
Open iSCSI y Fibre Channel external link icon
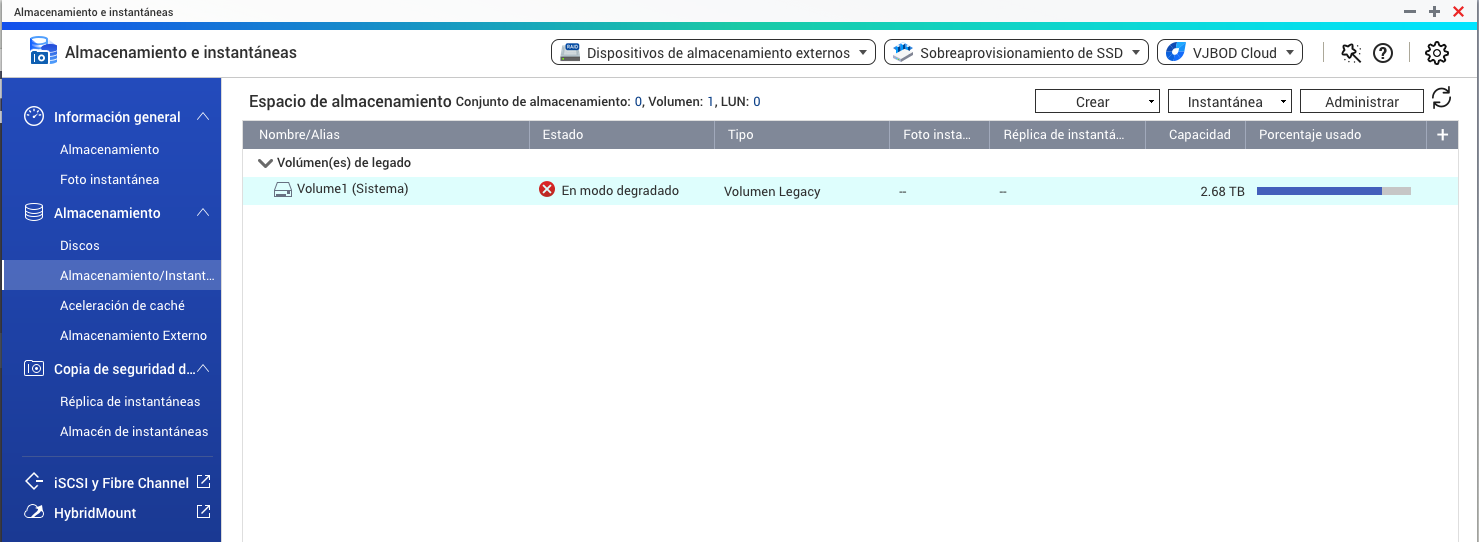[x=203, y=482]
